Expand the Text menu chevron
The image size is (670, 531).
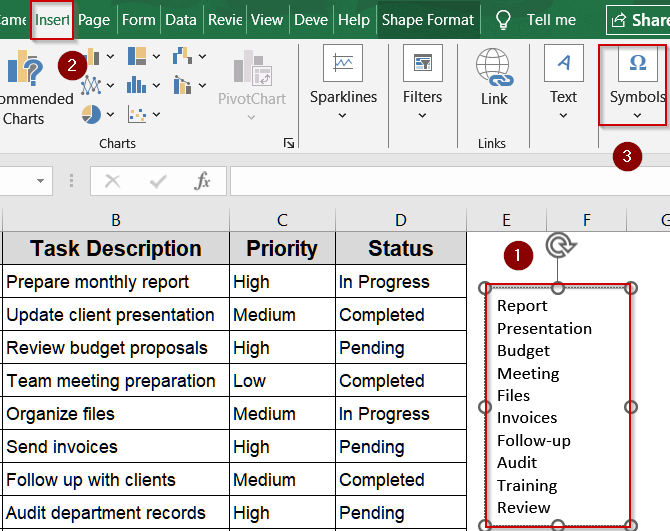563,115
